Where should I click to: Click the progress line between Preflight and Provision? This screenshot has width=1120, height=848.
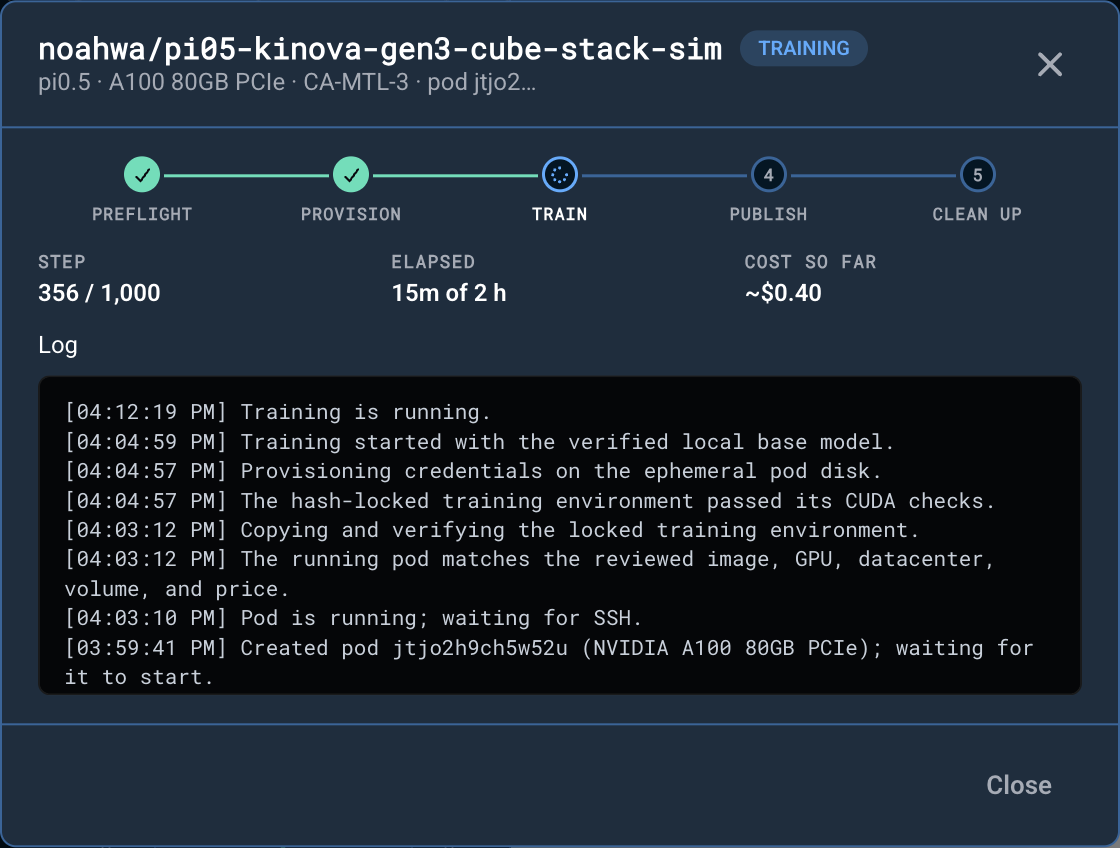click(x=246, y=175)
